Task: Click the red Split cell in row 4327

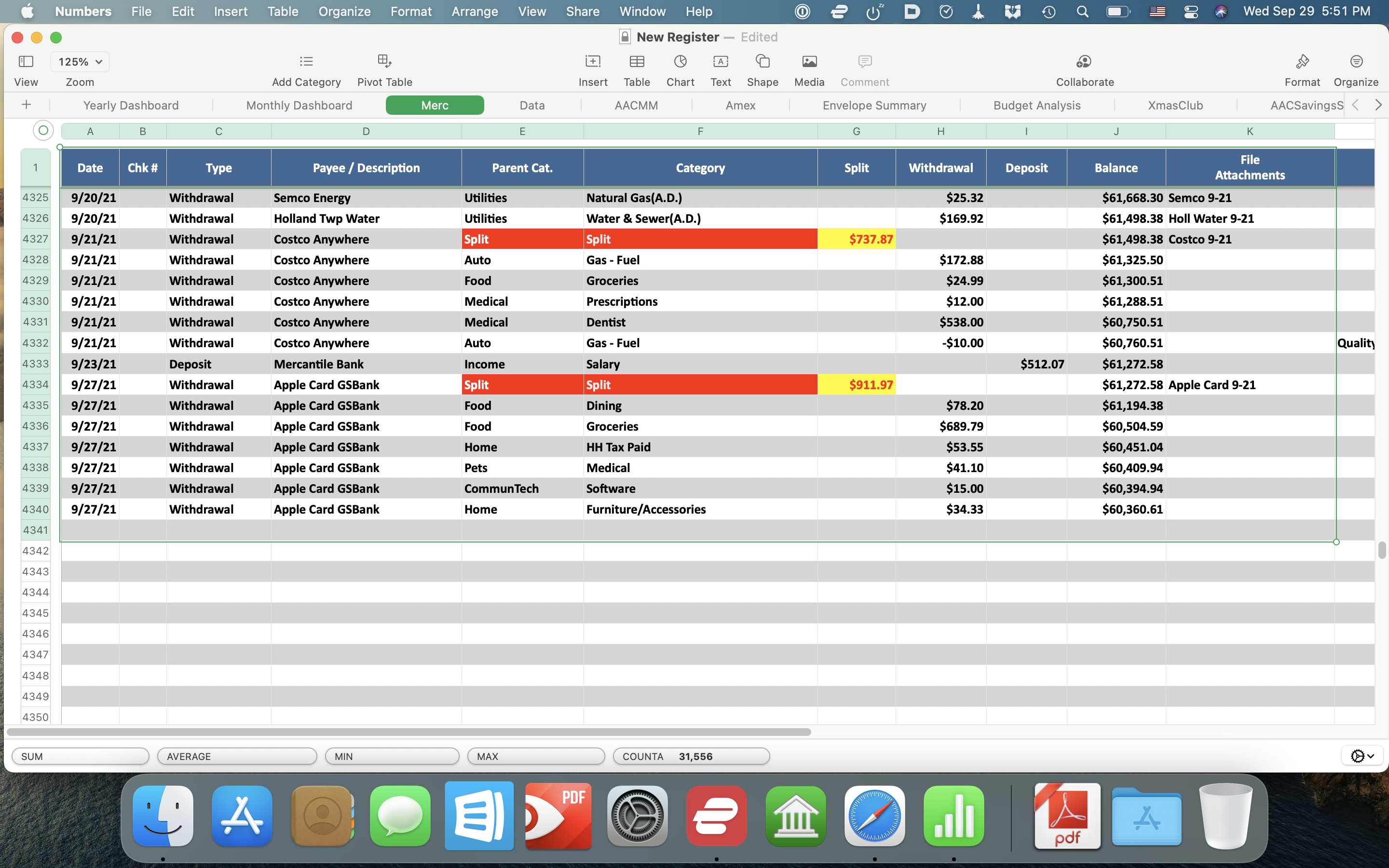Action: 522,239
